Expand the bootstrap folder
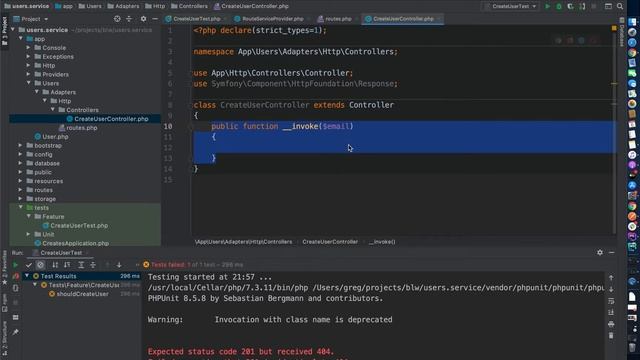 click(x=20, y=145)
